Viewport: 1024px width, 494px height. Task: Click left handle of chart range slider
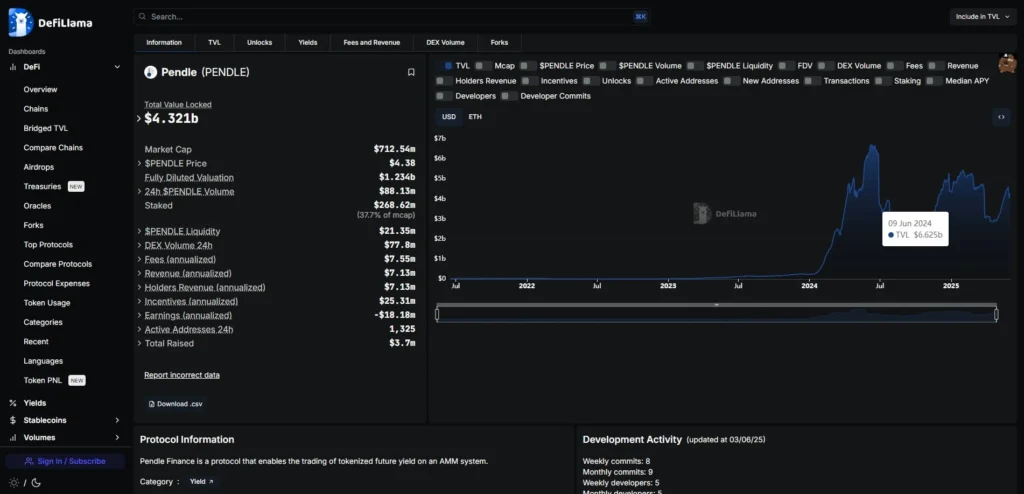[x=437, y=314]
